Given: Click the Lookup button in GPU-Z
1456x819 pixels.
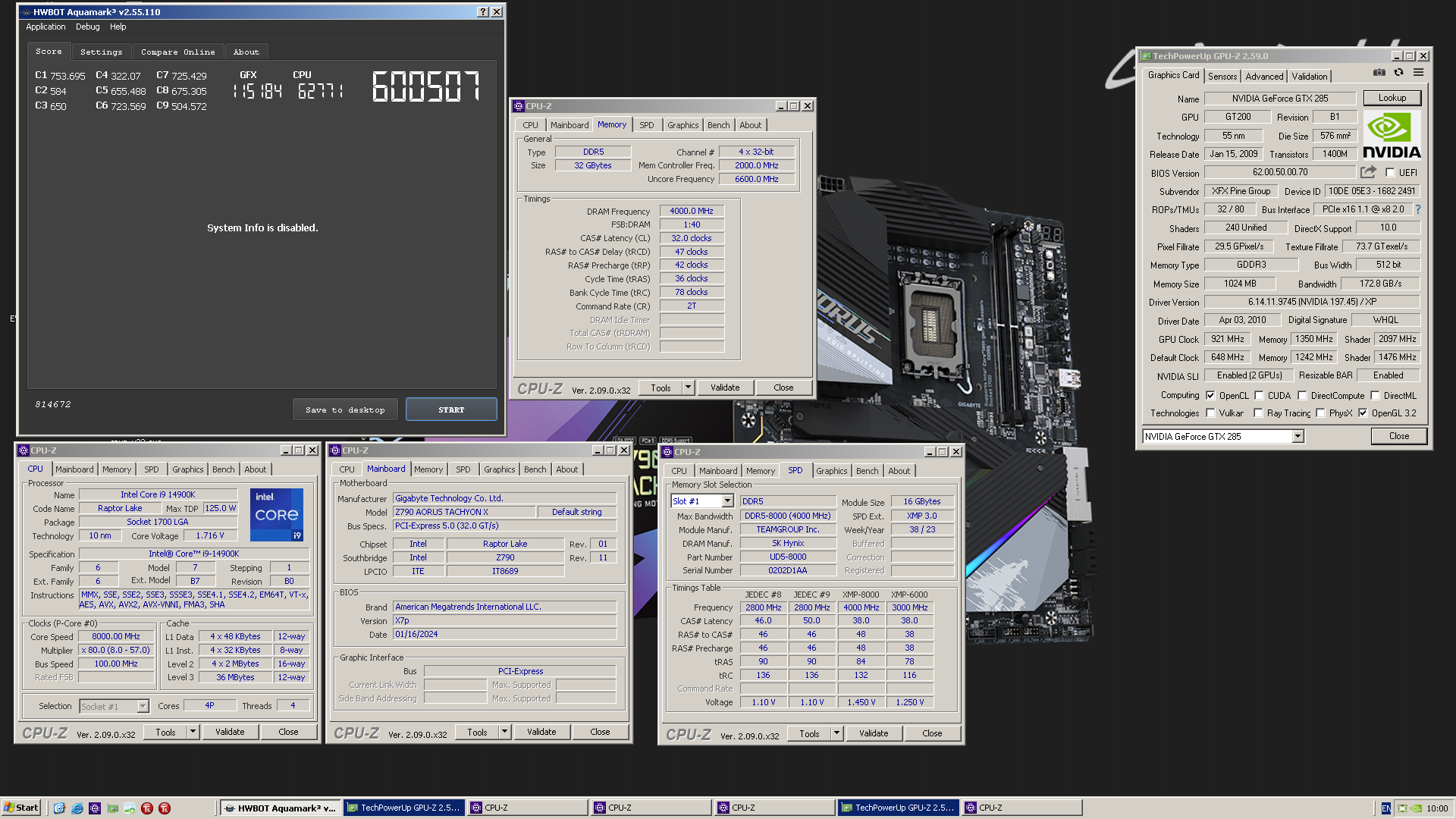Looking at the screenshot, I should [x=1392, y=98].
